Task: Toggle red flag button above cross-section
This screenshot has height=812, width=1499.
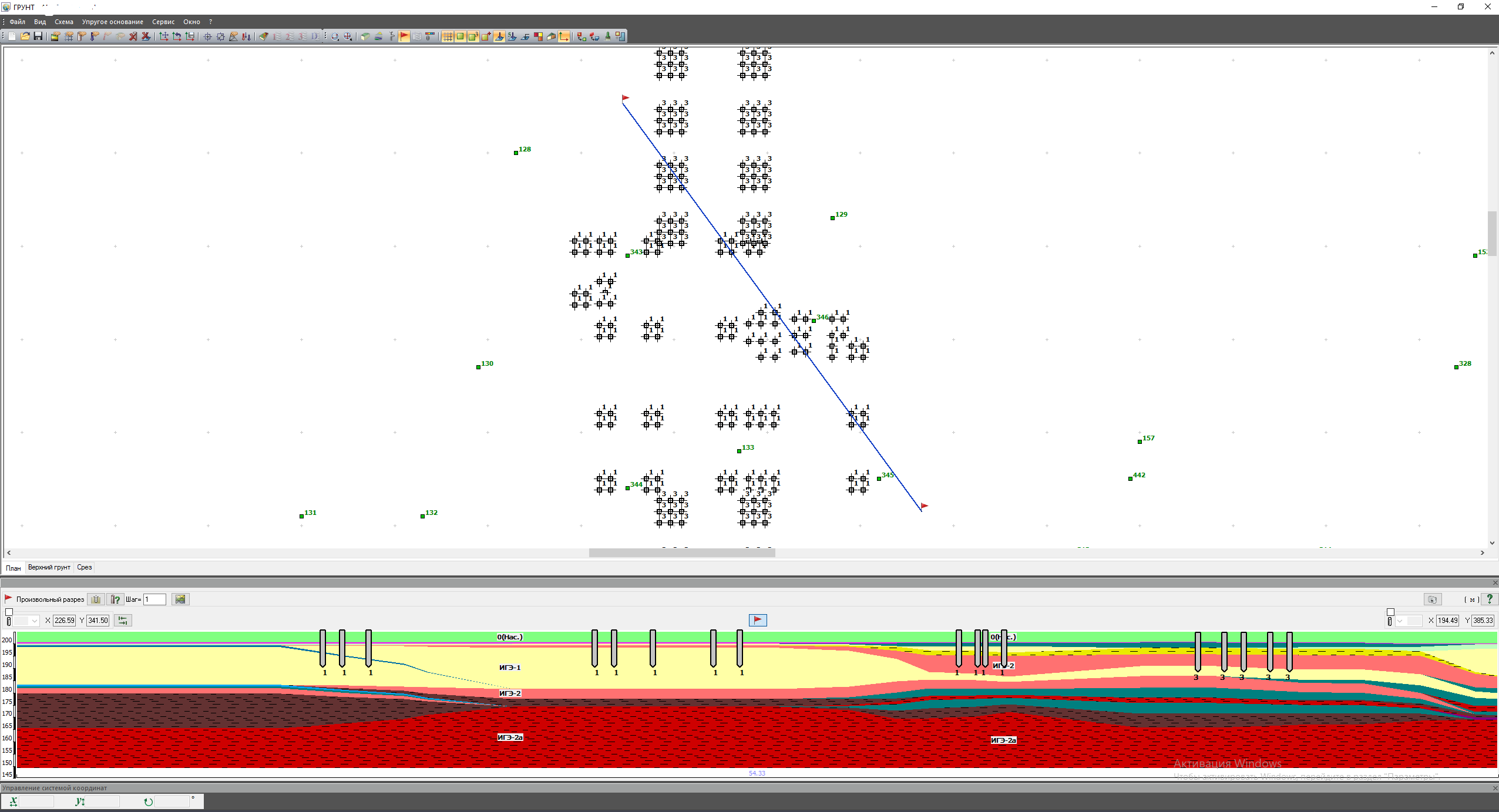Action: point(758,620)
